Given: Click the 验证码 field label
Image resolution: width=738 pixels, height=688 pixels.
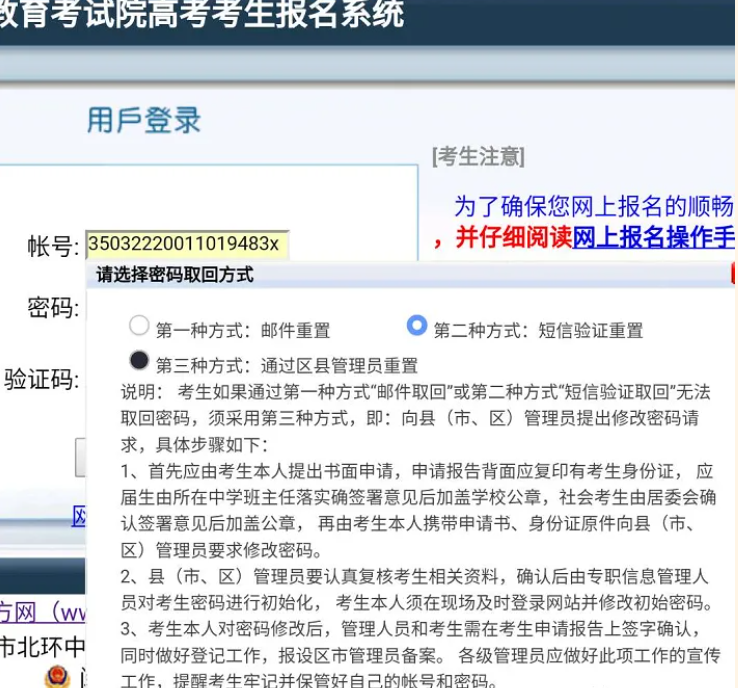Looking at the screenshot, I should click(x=41, y=379).
